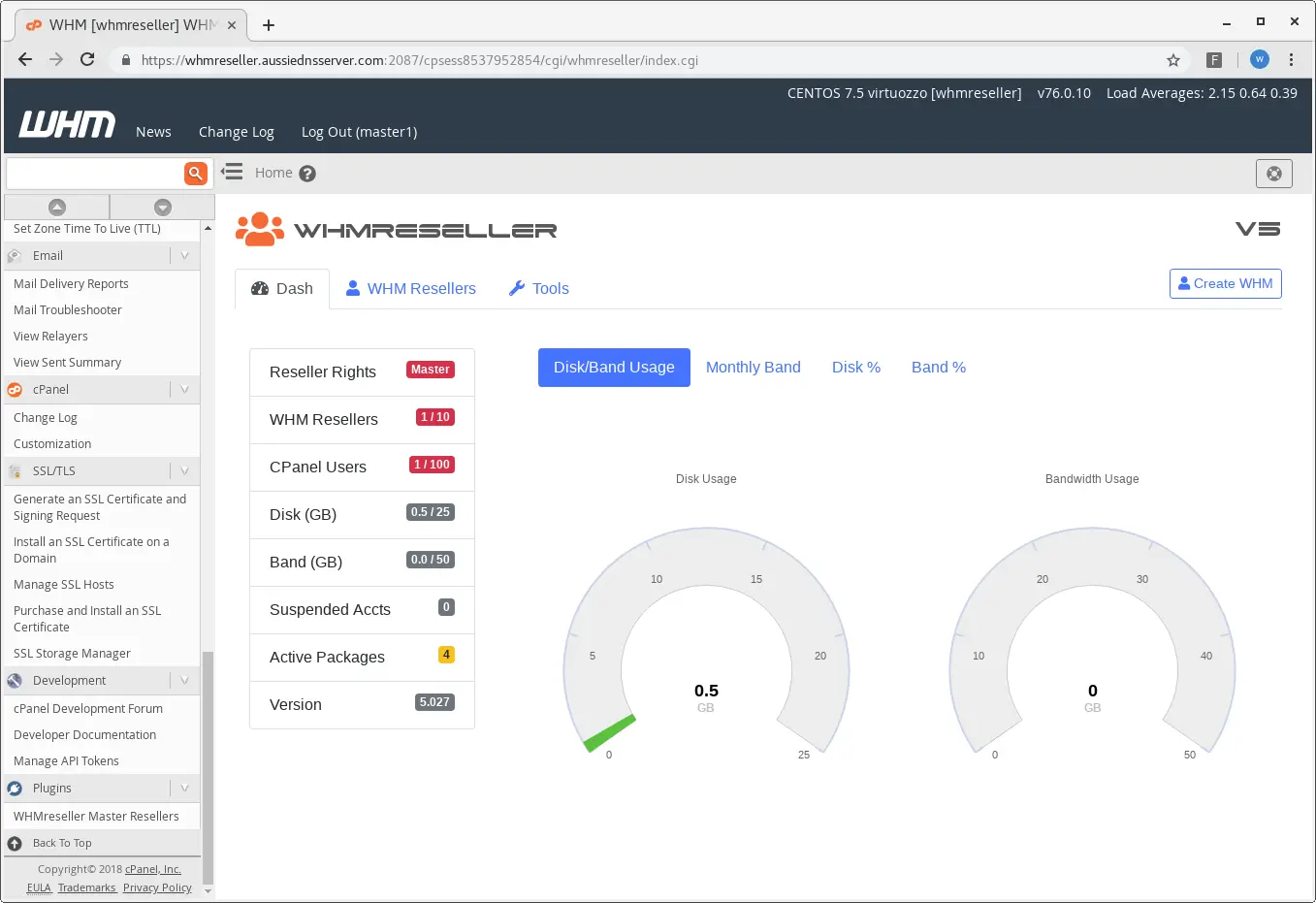Click the cPanel section icon
This screenshot has height=903, width=1316.
15,390
